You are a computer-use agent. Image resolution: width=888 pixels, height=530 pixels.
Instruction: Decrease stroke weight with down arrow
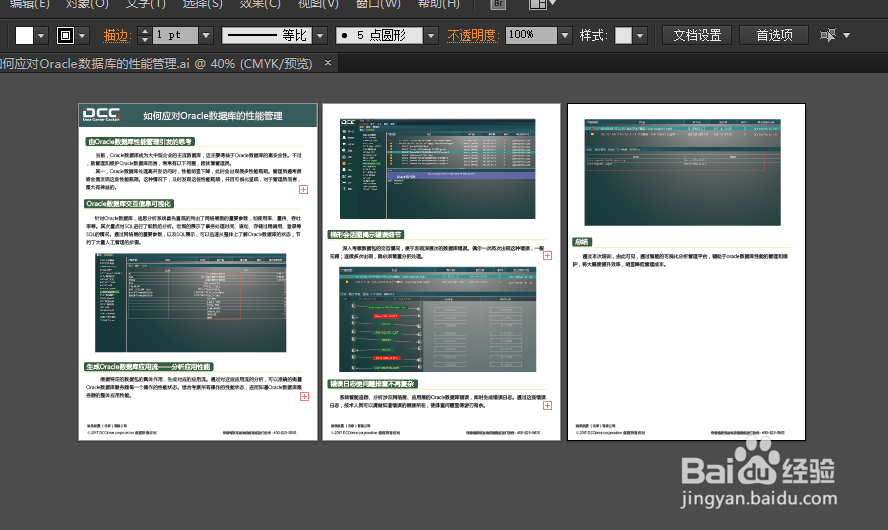pos(145,40)
